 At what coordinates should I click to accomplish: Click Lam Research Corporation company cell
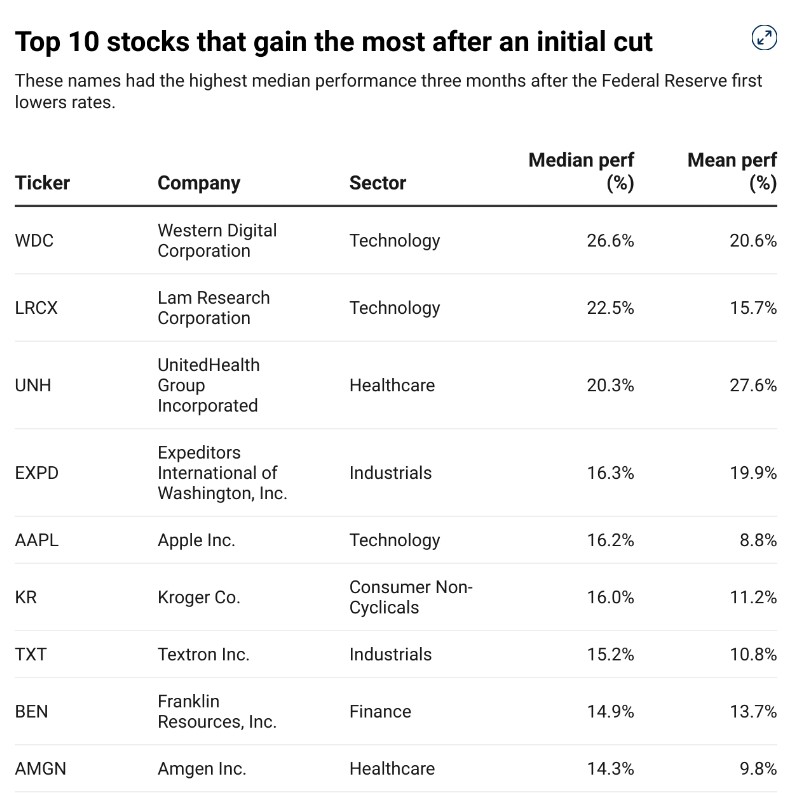click(x=213, y=308)
